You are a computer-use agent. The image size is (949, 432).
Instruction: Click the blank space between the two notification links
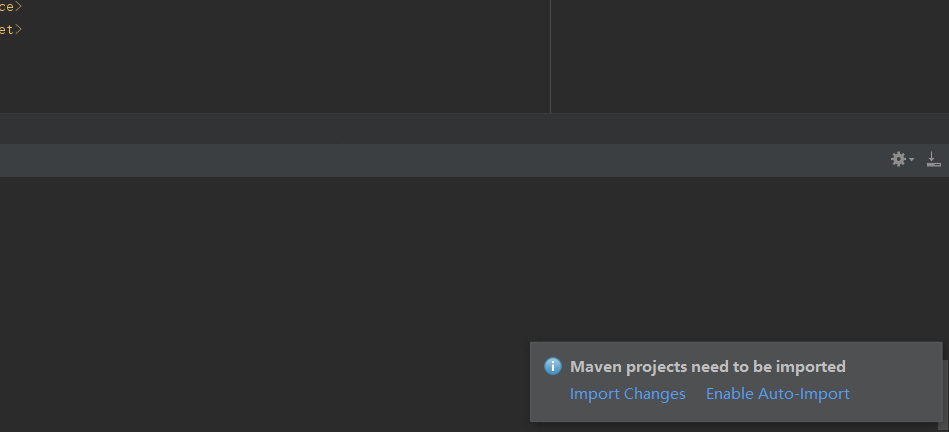696,394
